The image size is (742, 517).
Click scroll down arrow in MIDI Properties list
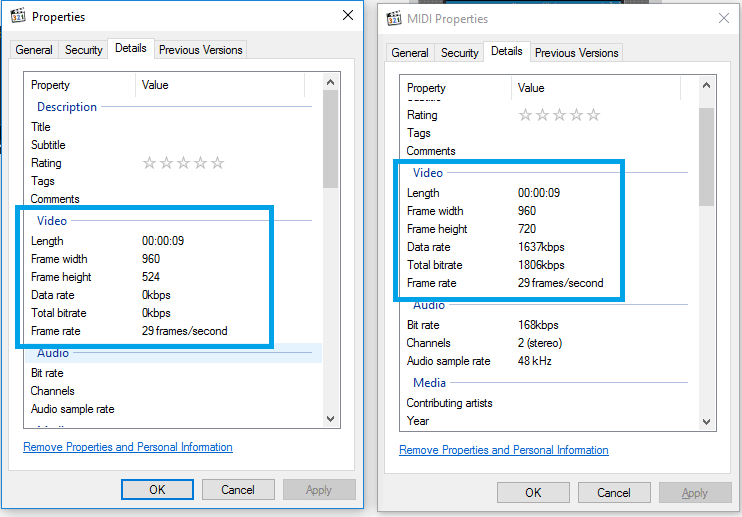coord(707,421)
